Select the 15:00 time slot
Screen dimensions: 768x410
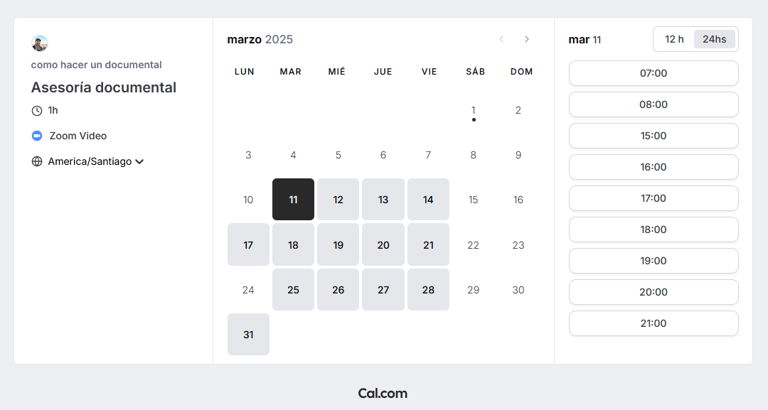click(653, 136)
